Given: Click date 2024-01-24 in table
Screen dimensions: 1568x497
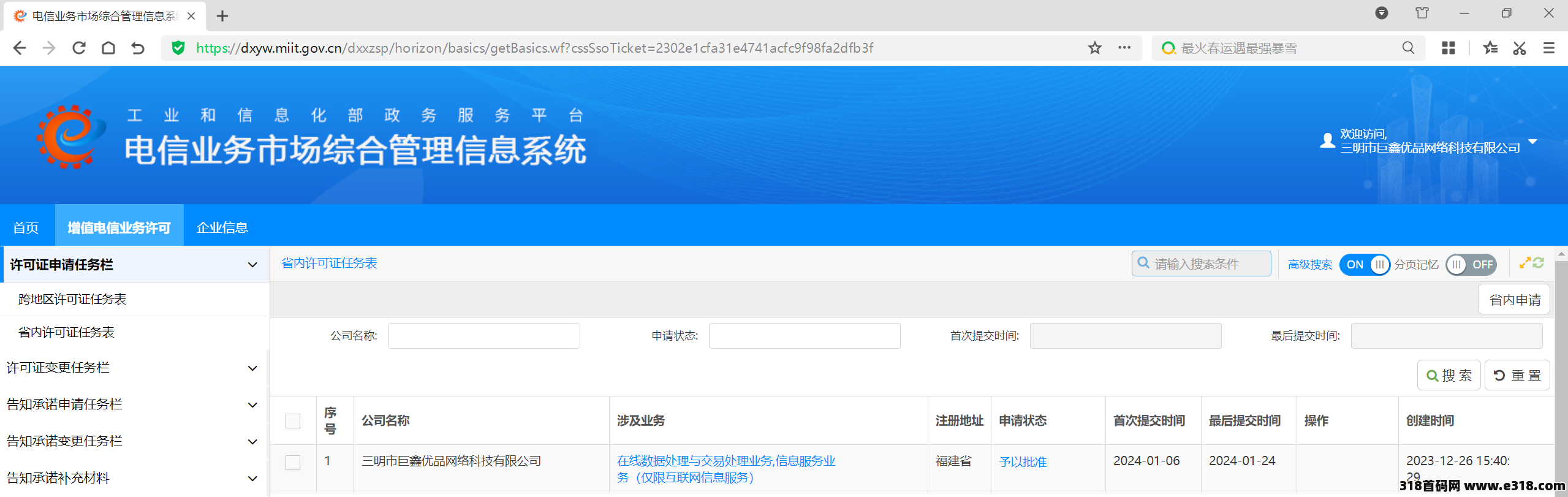Looking at the screenshot, I should 1242,461.
